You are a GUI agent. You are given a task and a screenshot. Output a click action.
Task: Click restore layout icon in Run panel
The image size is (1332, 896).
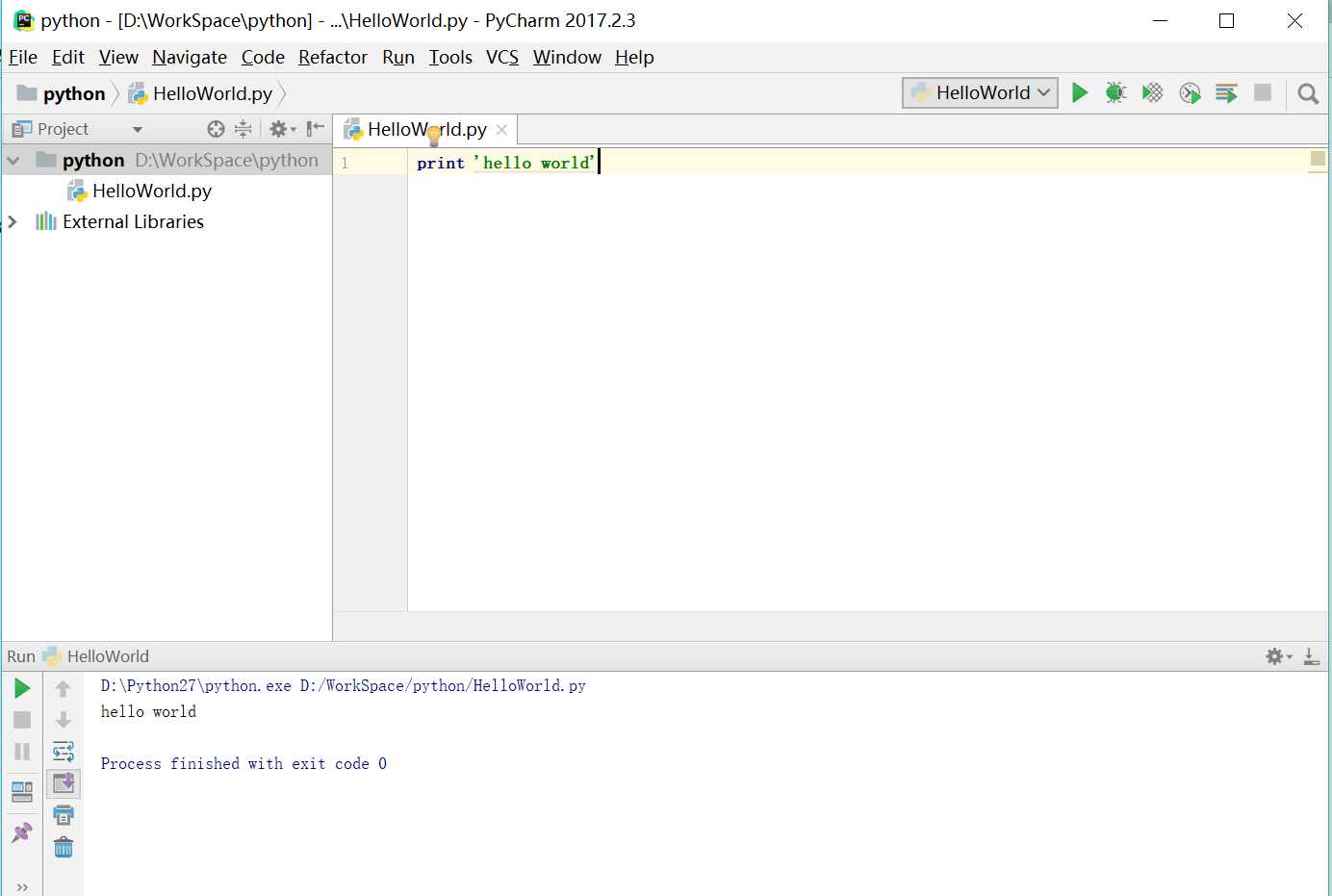point(22,792)
